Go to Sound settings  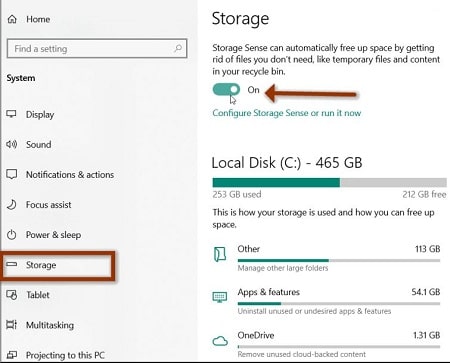pos(38,144)
